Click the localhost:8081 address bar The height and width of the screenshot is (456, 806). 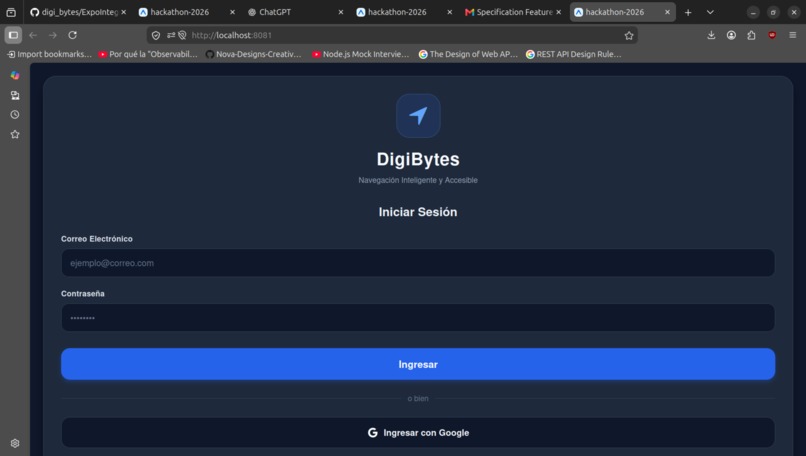point(391,35)
